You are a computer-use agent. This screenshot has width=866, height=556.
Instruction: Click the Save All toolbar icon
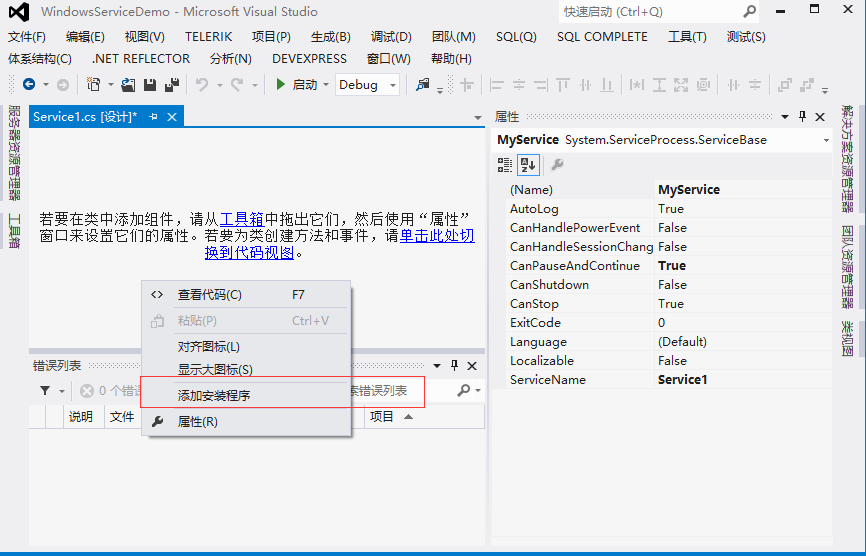pos(171,85)
